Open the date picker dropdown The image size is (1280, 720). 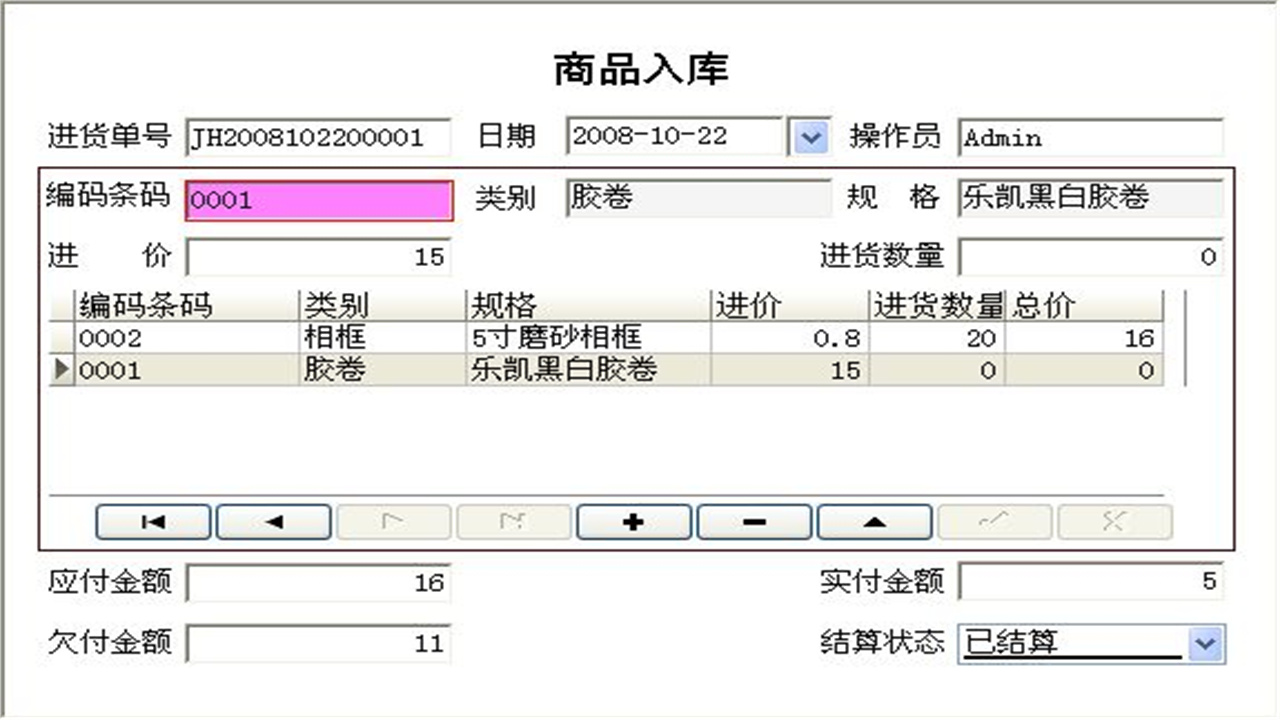click(812, 135)
